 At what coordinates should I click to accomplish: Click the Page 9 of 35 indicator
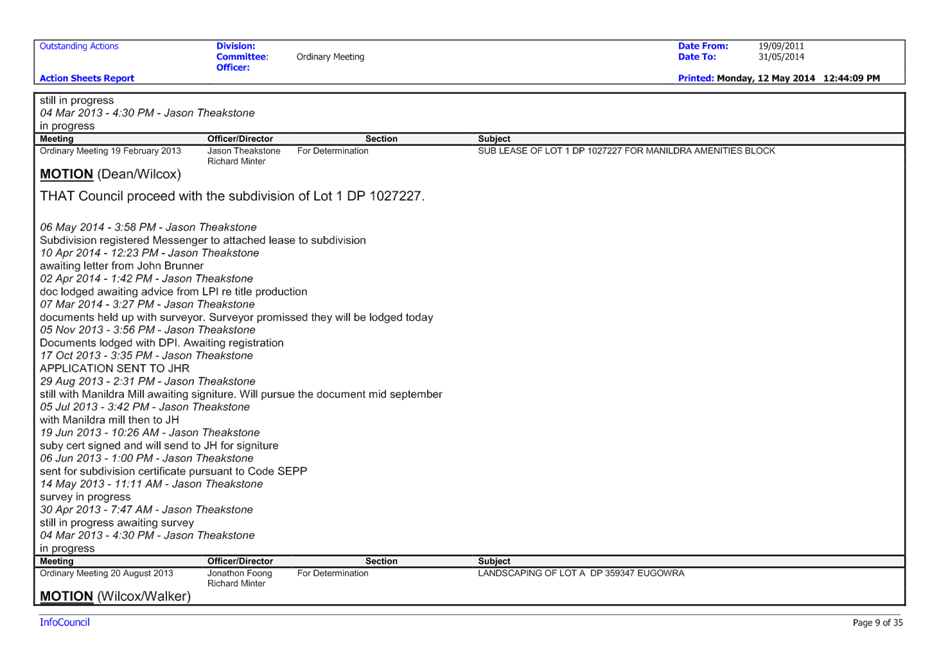tap(877, 623)
